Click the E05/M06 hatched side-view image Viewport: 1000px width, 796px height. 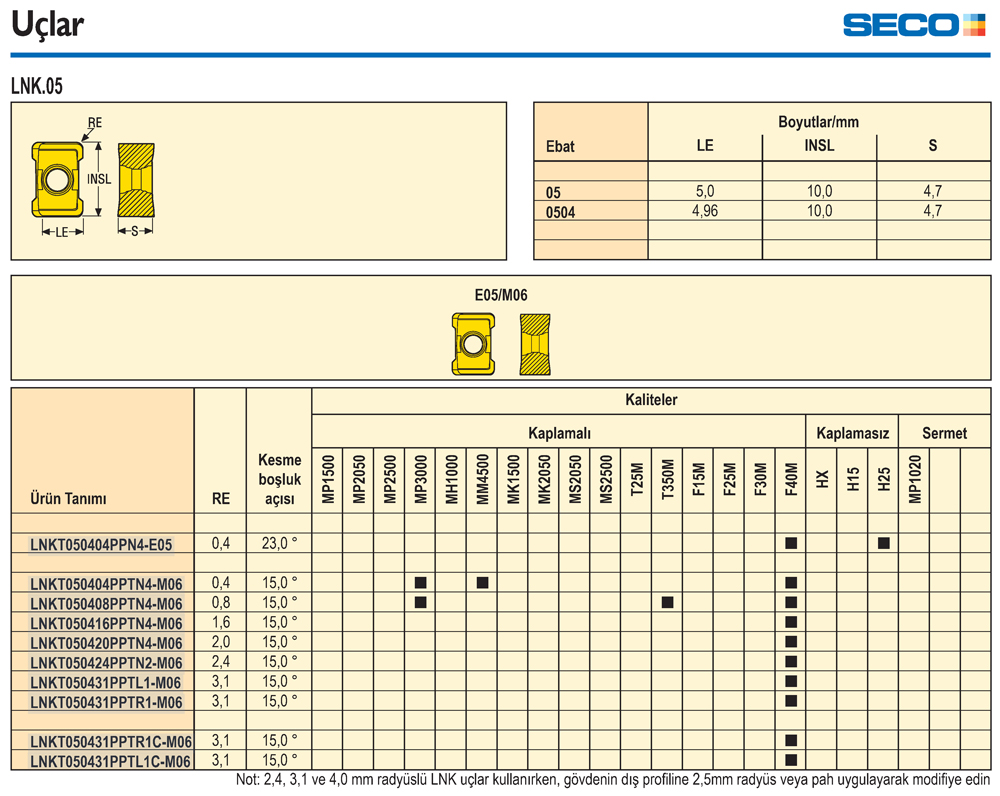(534, 344)
